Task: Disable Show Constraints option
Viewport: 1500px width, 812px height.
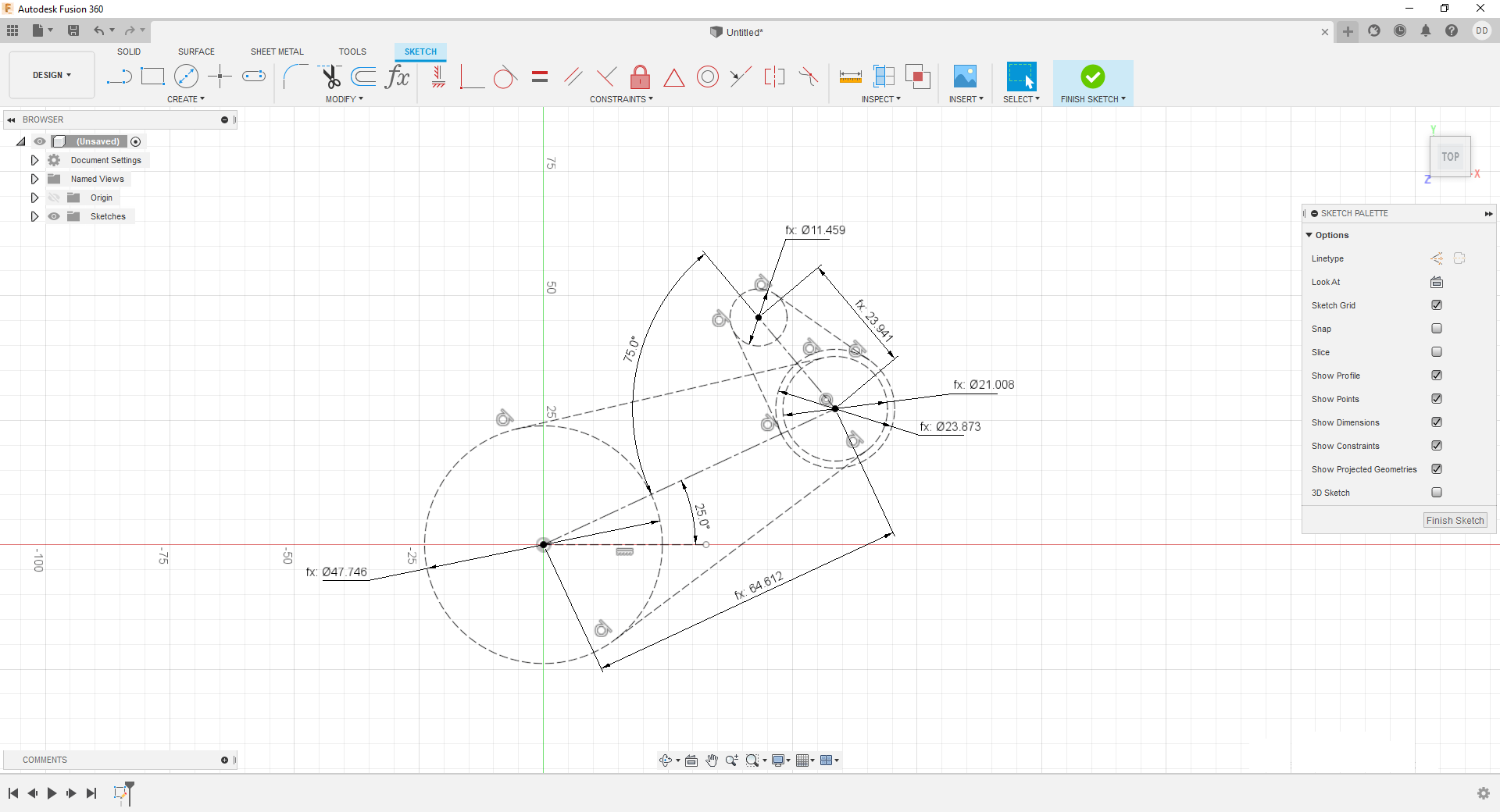Action: click(x=1437, y=445)
